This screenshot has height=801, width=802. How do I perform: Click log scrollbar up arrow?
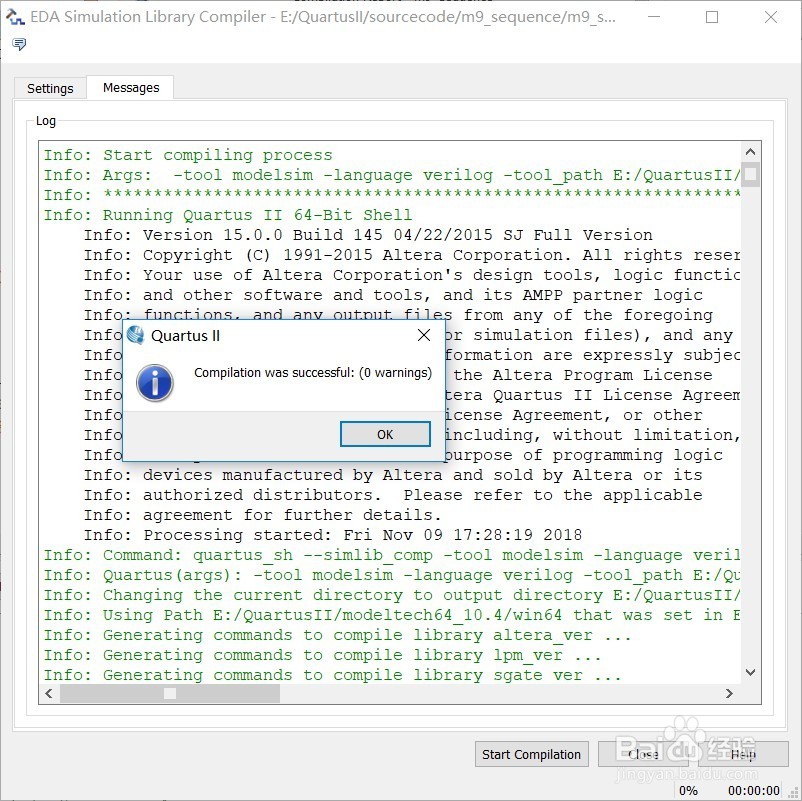click(750, 152)
